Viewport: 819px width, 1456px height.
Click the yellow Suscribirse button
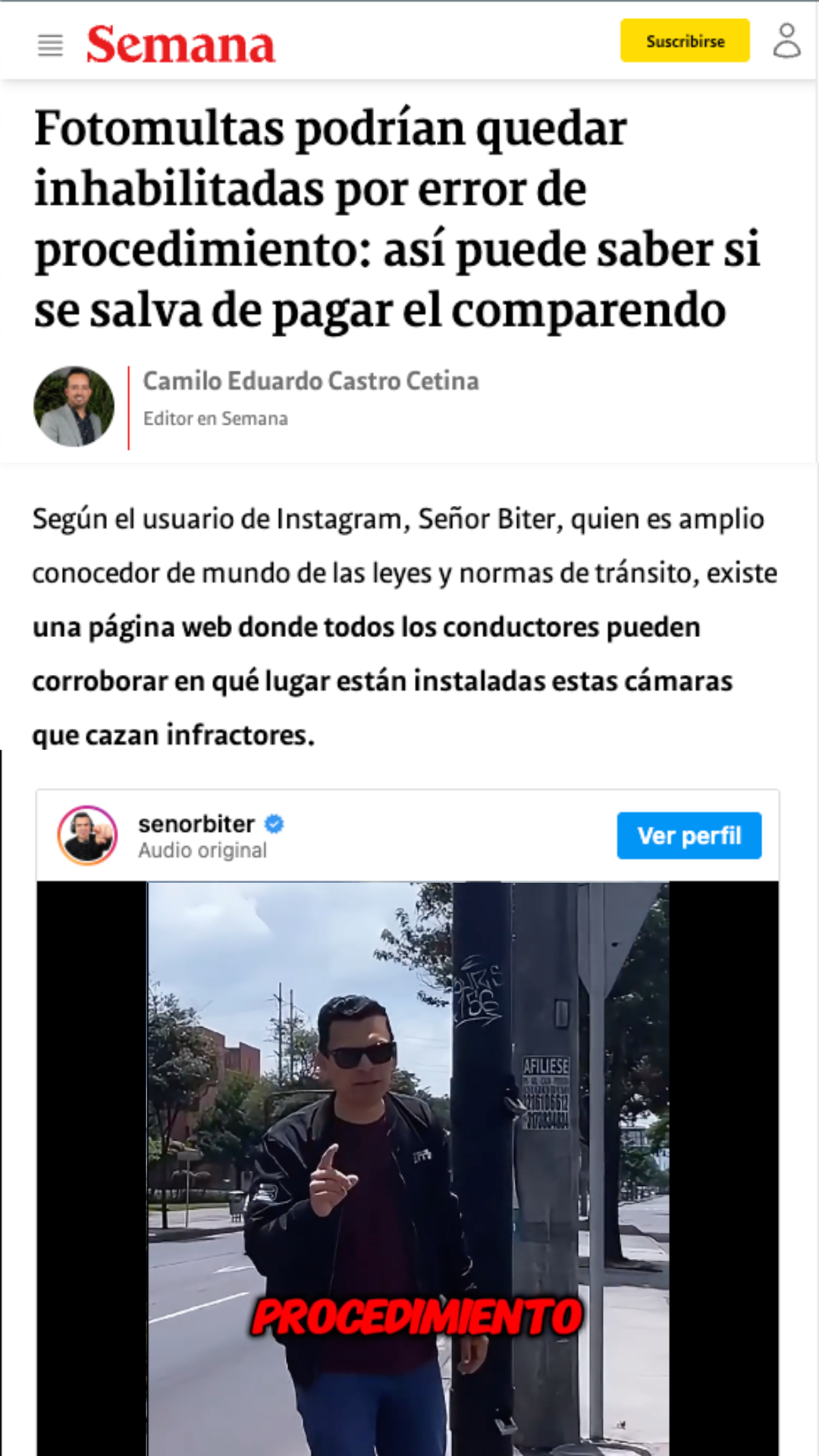(685, 41)
